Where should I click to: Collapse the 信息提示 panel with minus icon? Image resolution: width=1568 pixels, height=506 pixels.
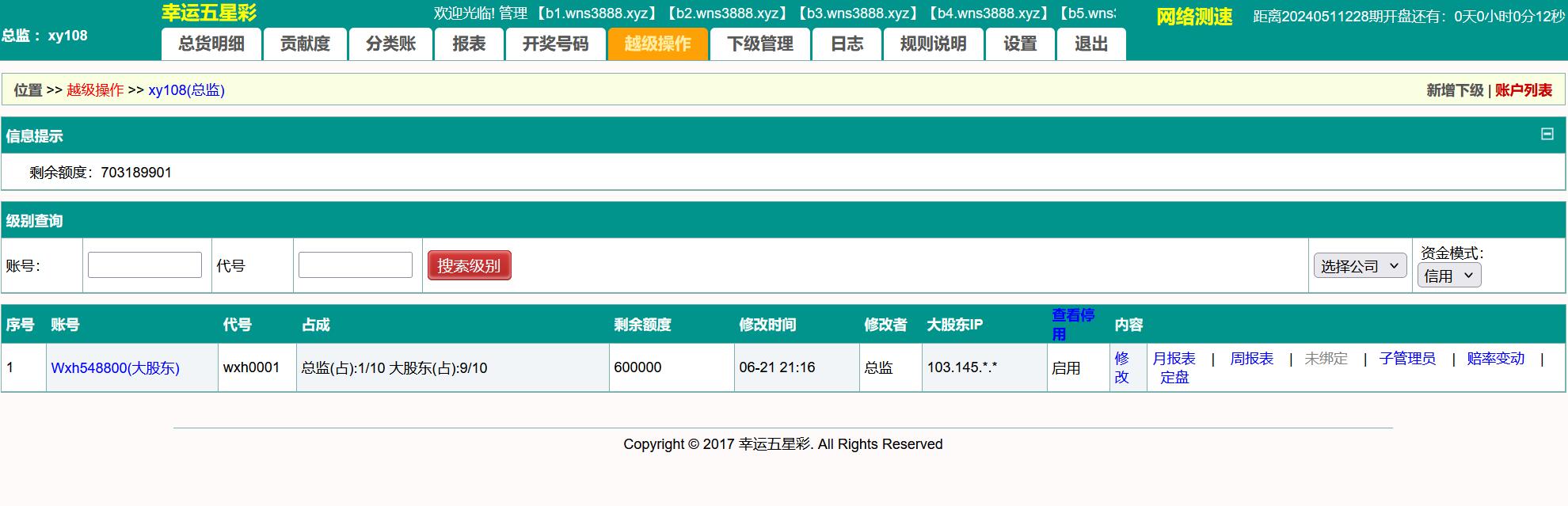1547,135
